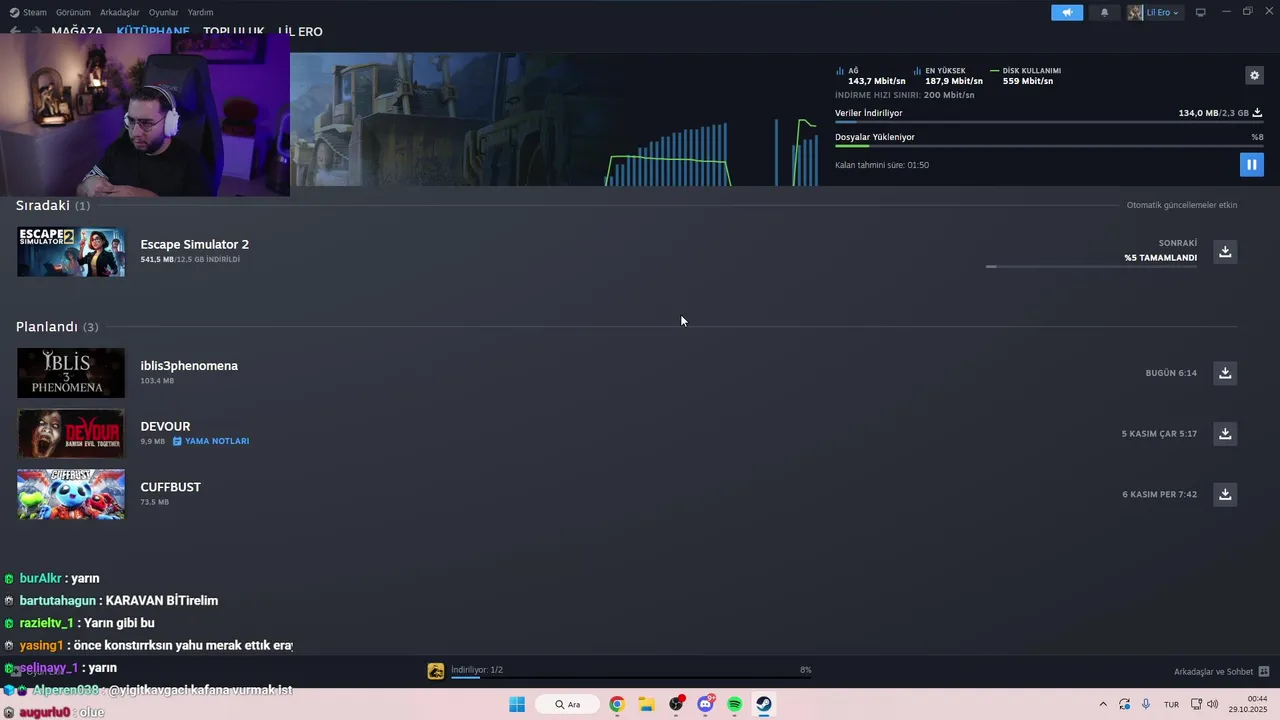Image resolution: width=1280 pixels, height=720 pixels.
Task: Open Spotify from taskbar
Action: [x=735, y=704]
